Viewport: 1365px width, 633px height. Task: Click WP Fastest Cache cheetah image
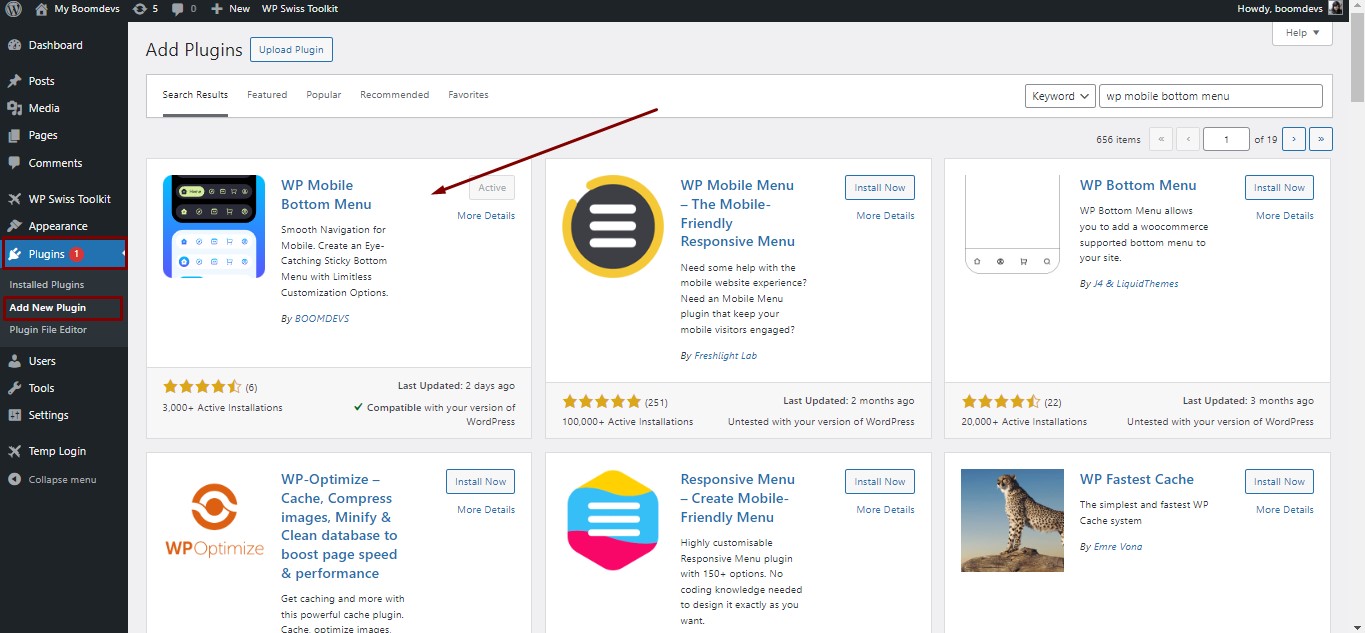tap(1012, 520)
